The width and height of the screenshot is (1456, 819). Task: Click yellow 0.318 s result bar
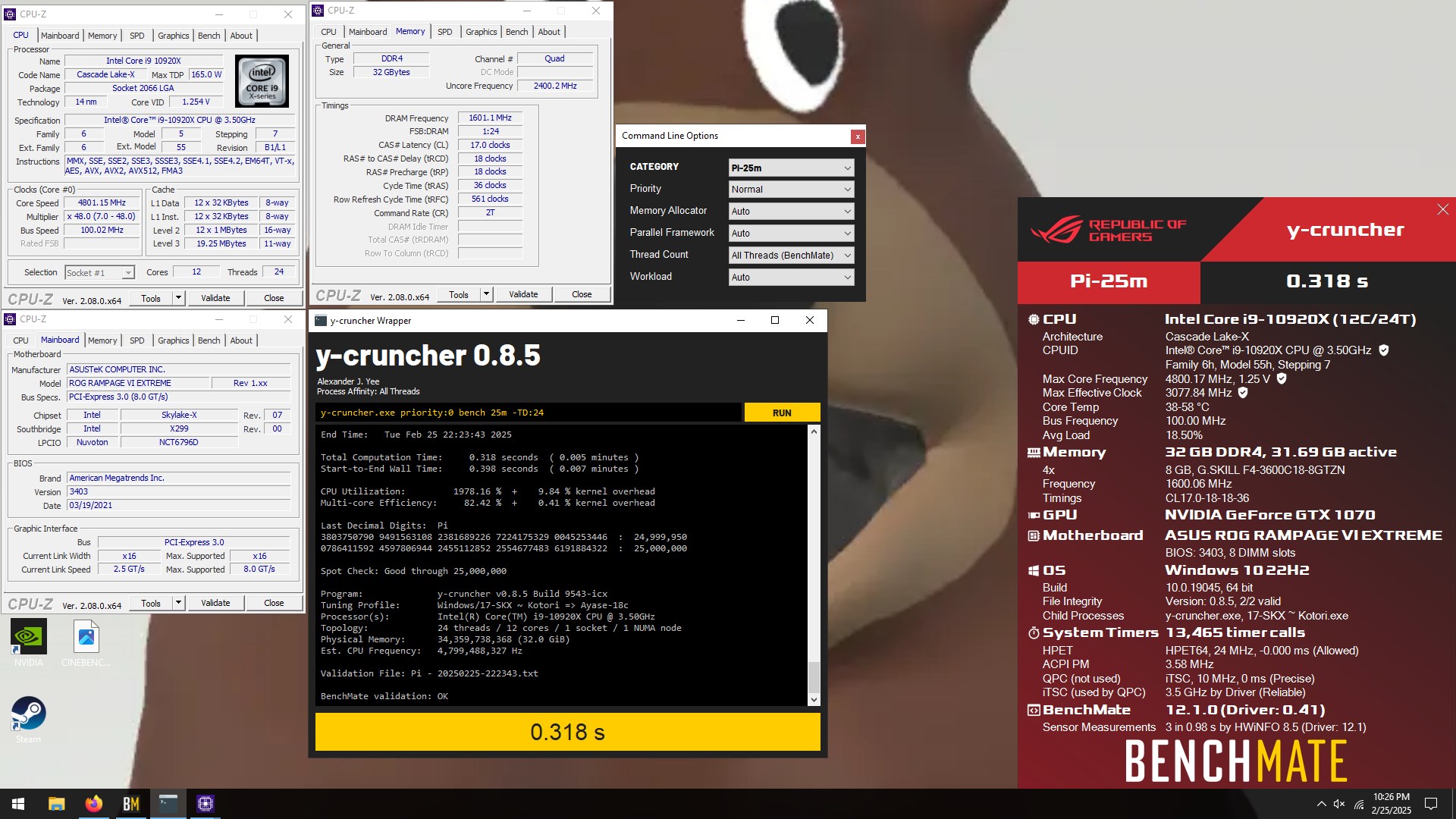point(567,732)
